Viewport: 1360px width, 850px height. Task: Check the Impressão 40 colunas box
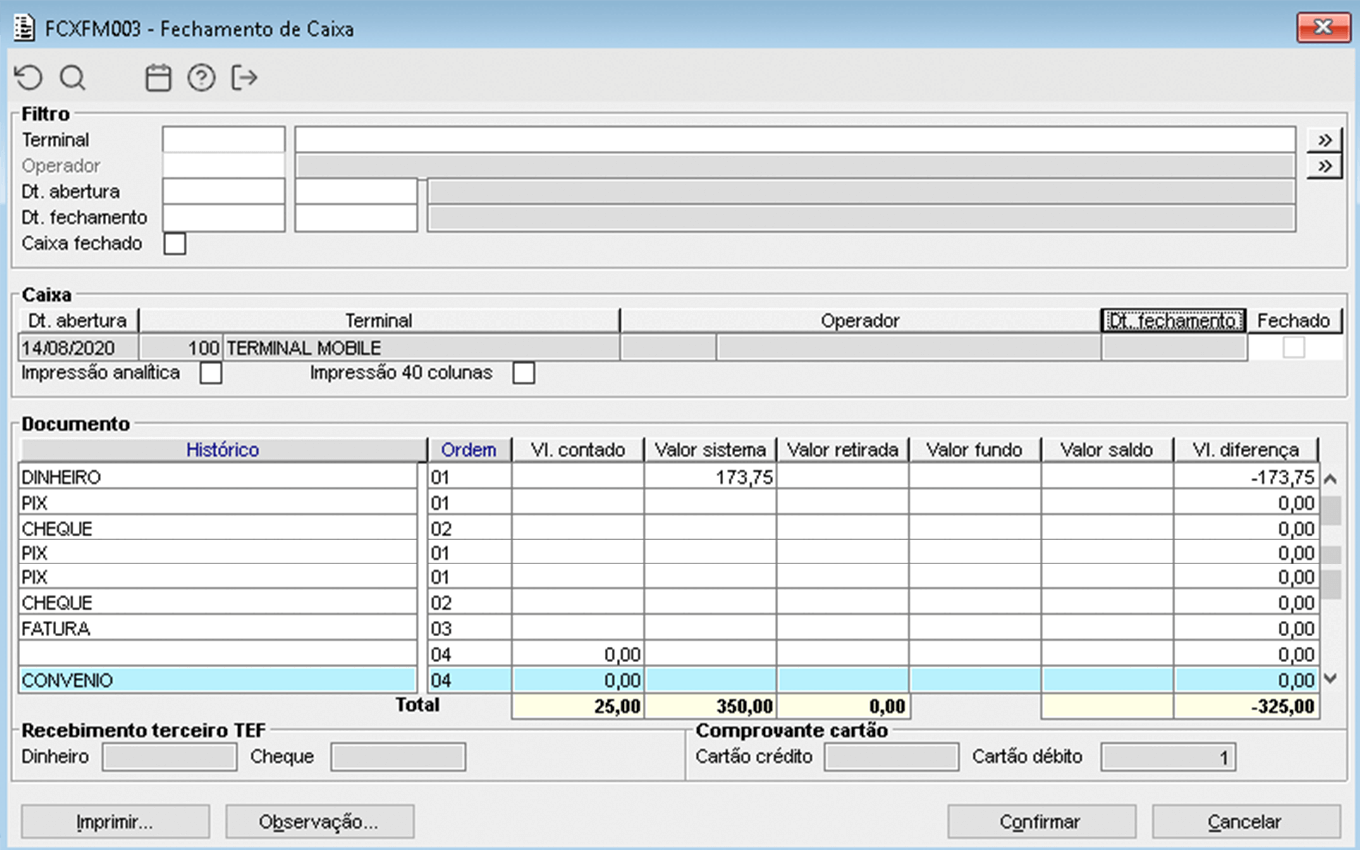524,373
